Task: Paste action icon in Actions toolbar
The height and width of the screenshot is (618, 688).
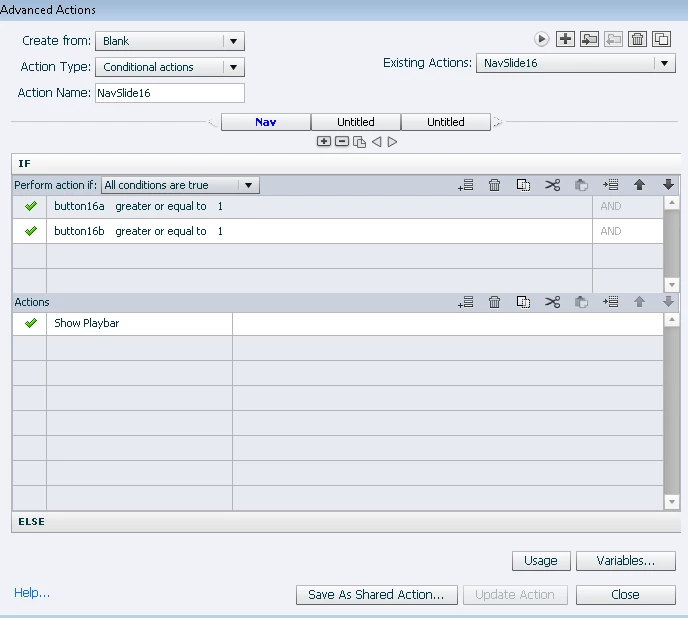Action: [x=581, y=302]
